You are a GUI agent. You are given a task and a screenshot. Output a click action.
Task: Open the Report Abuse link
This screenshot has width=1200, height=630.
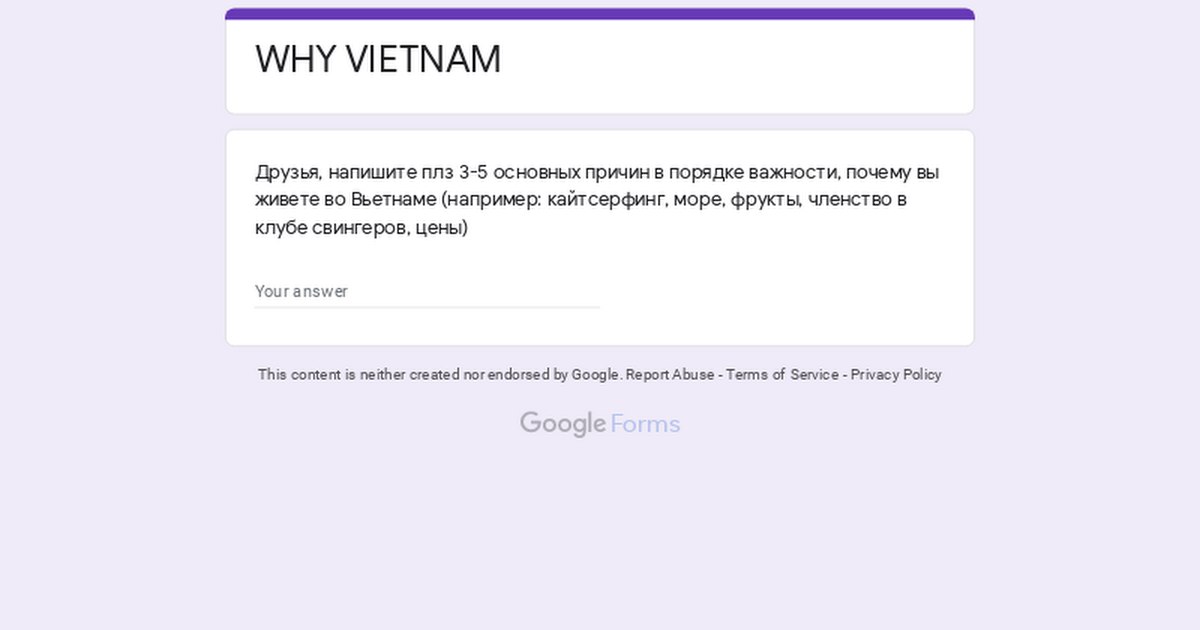click(x=670, y=375)
